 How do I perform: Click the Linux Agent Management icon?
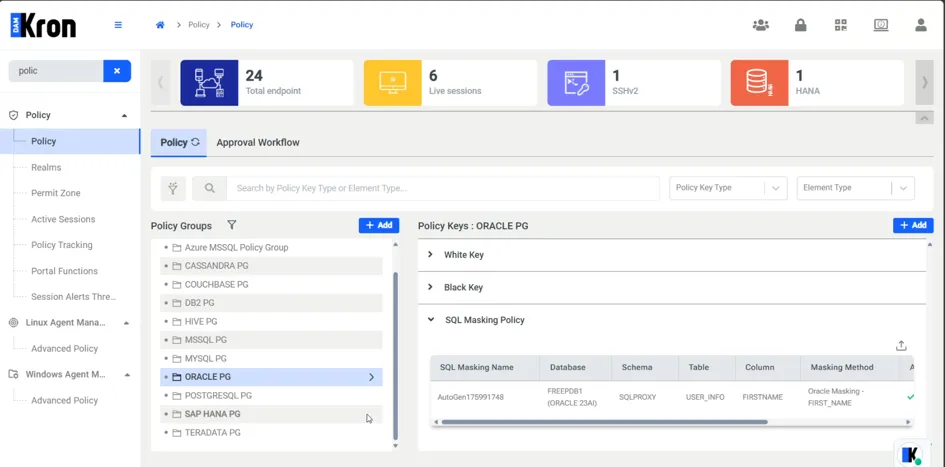pyautogui.click(x=13, y=322)
